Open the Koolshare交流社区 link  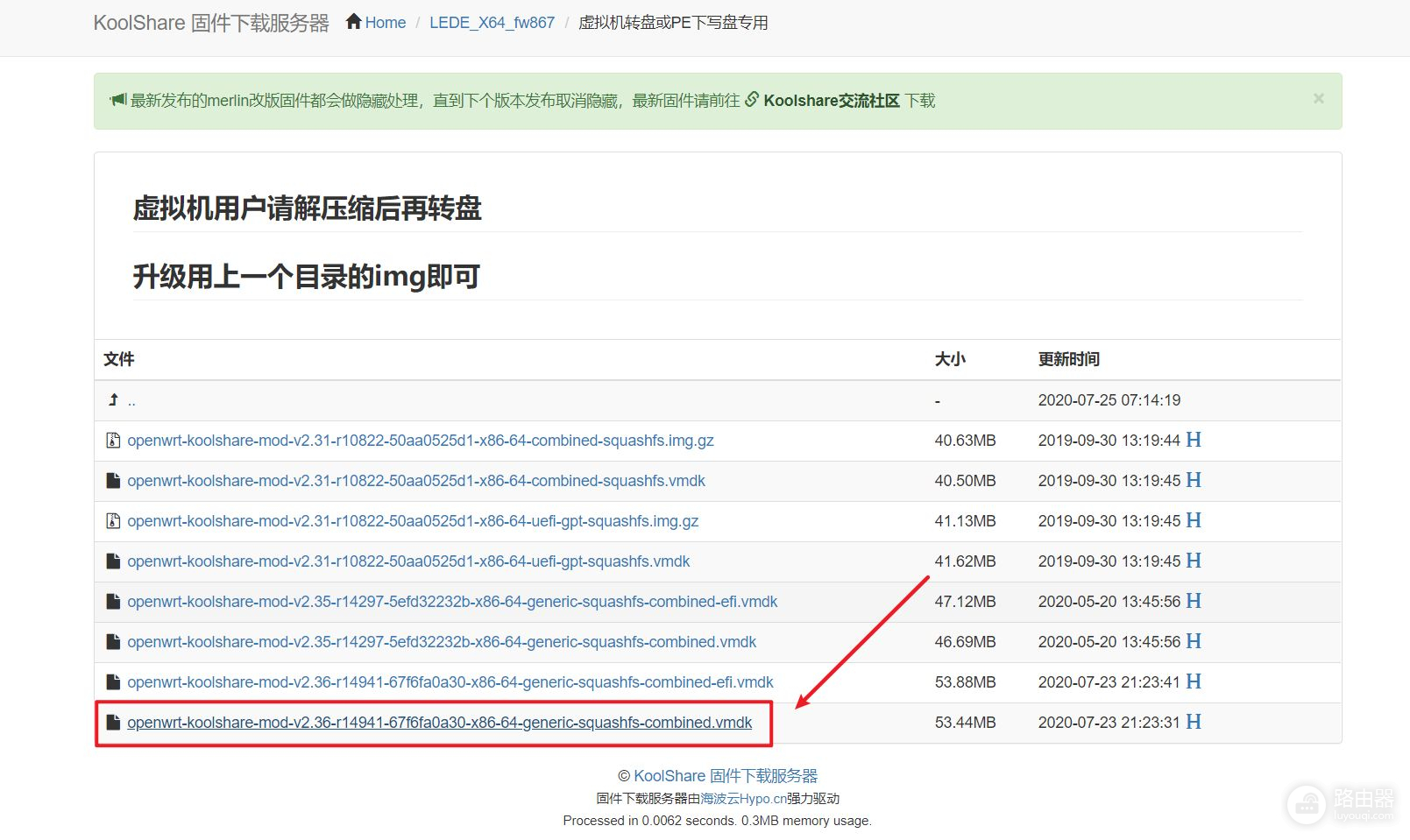(831, 101)
